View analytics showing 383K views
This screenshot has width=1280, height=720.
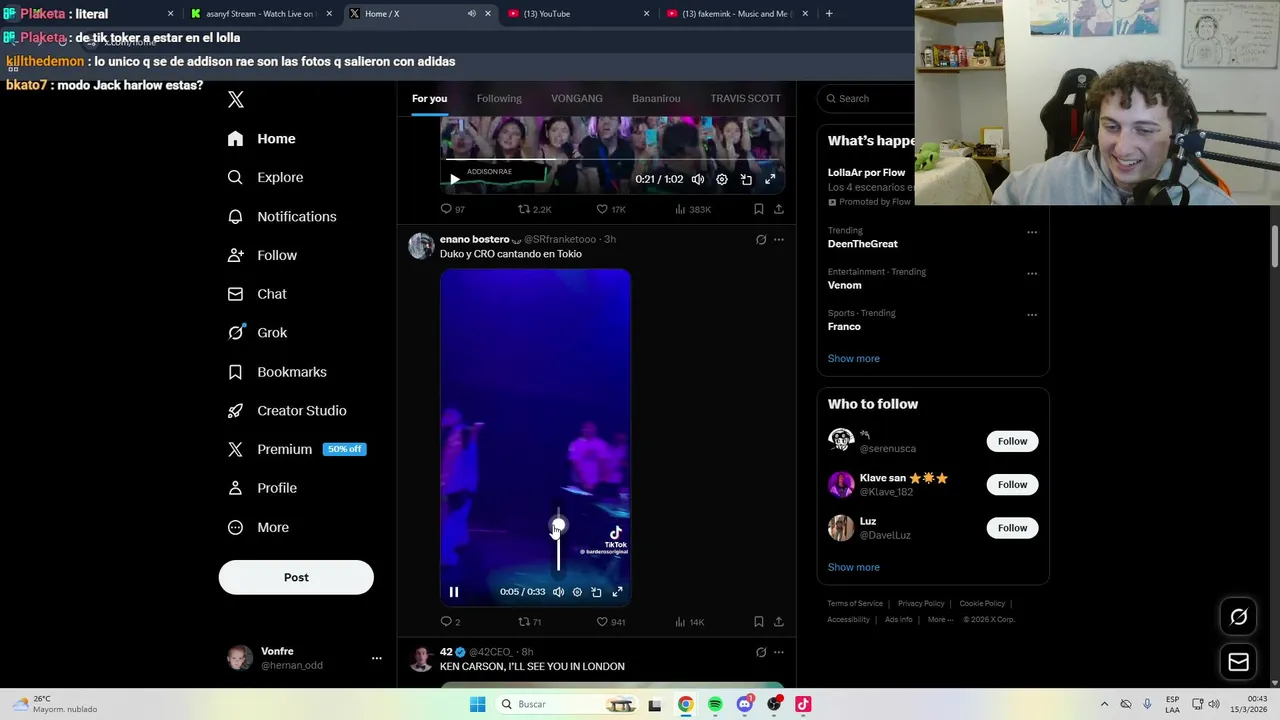tap(693, 209)
